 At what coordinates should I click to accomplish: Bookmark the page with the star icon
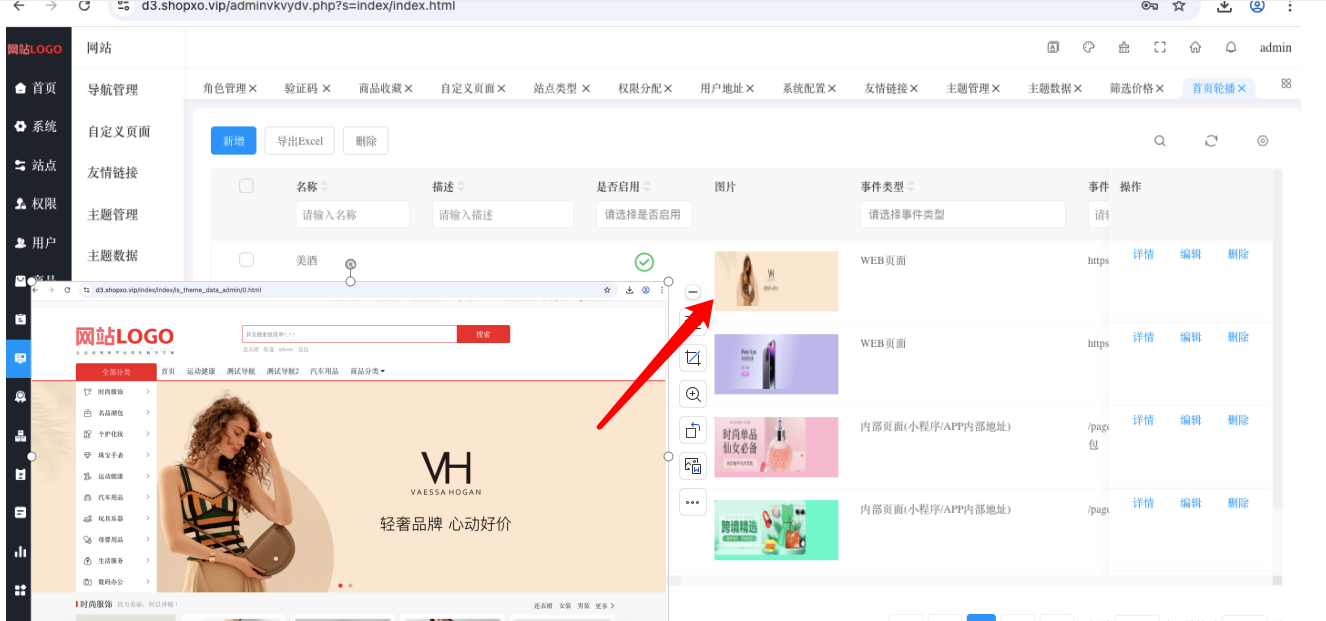(1179, 6)
